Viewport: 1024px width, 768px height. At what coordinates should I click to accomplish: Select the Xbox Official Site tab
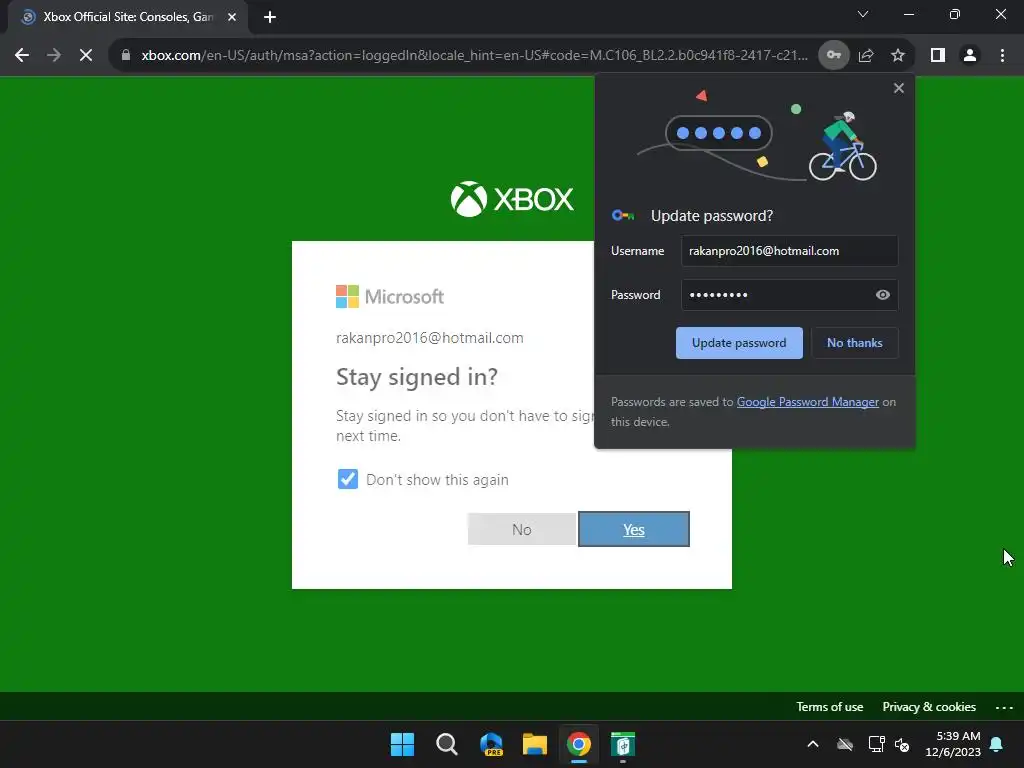pos(128,17)
